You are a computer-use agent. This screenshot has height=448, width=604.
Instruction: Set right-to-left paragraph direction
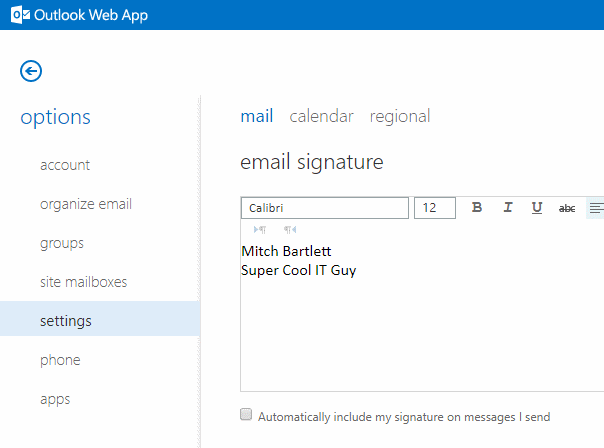[290, 229]
